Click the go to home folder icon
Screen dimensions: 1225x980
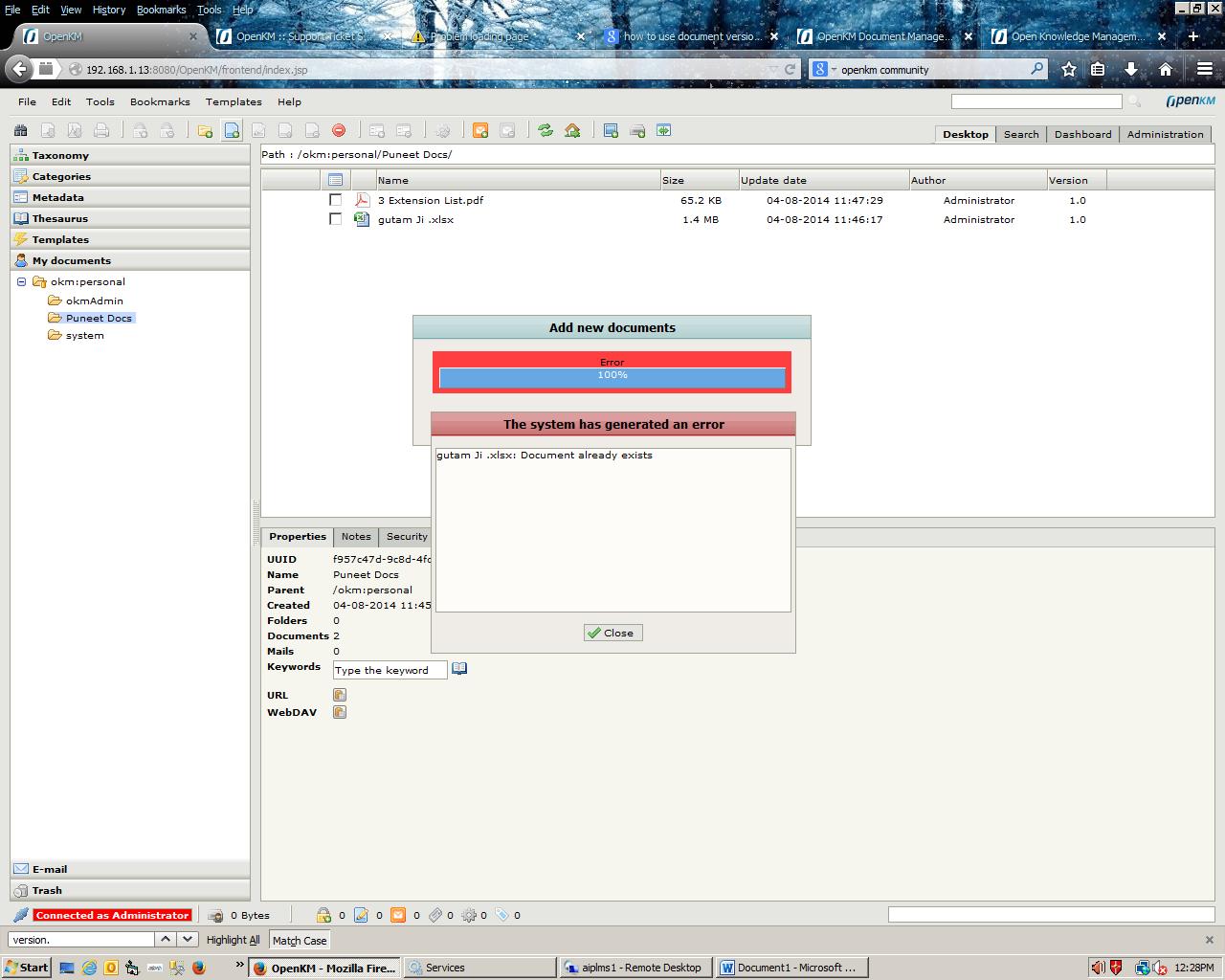[x=572, y=131]
